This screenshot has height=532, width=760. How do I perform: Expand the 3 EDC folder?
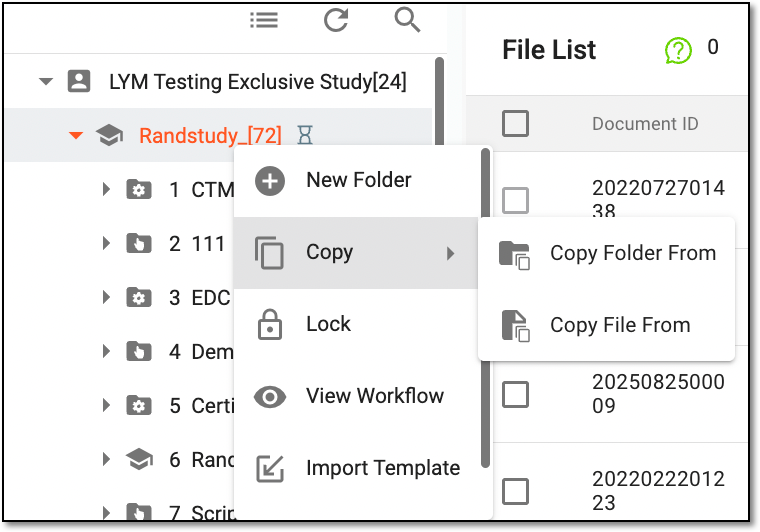coord(106,297)
